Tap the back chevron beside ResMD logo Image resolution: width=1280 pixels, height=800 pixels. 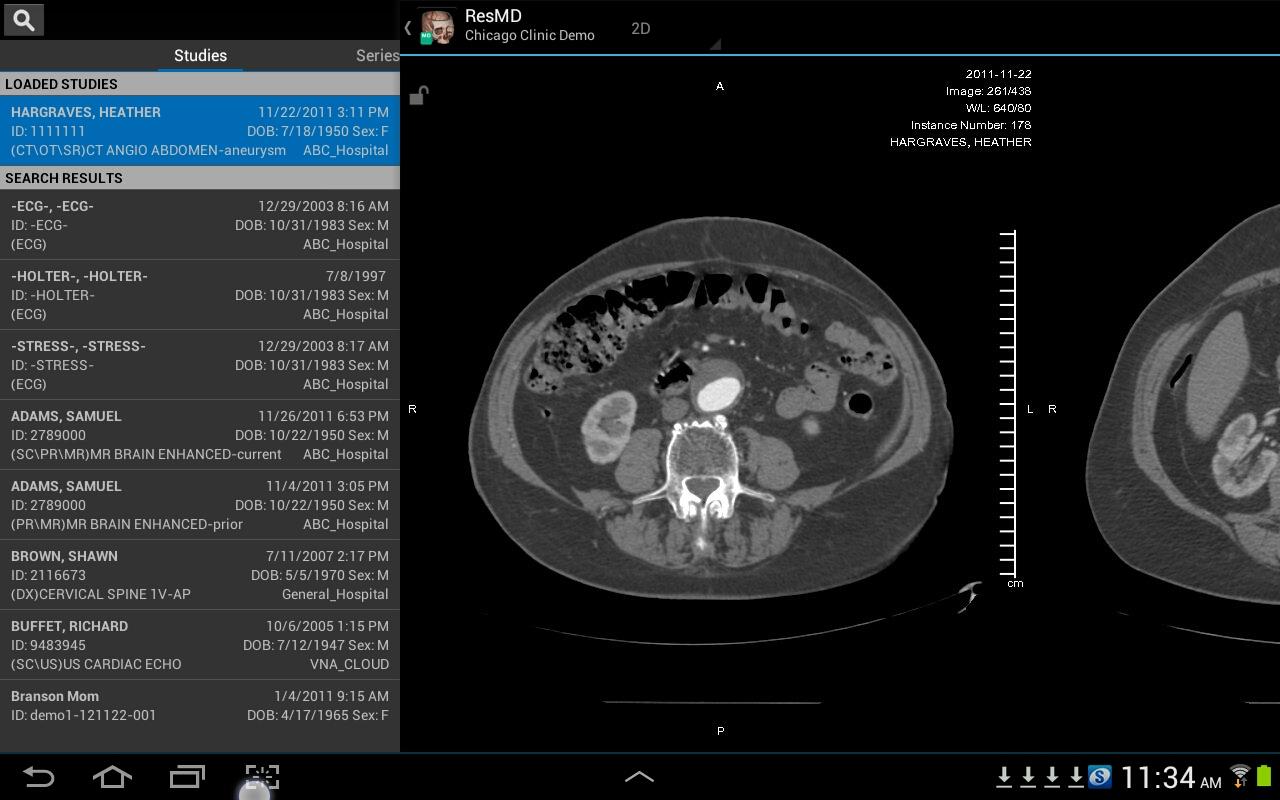[408, 28]
